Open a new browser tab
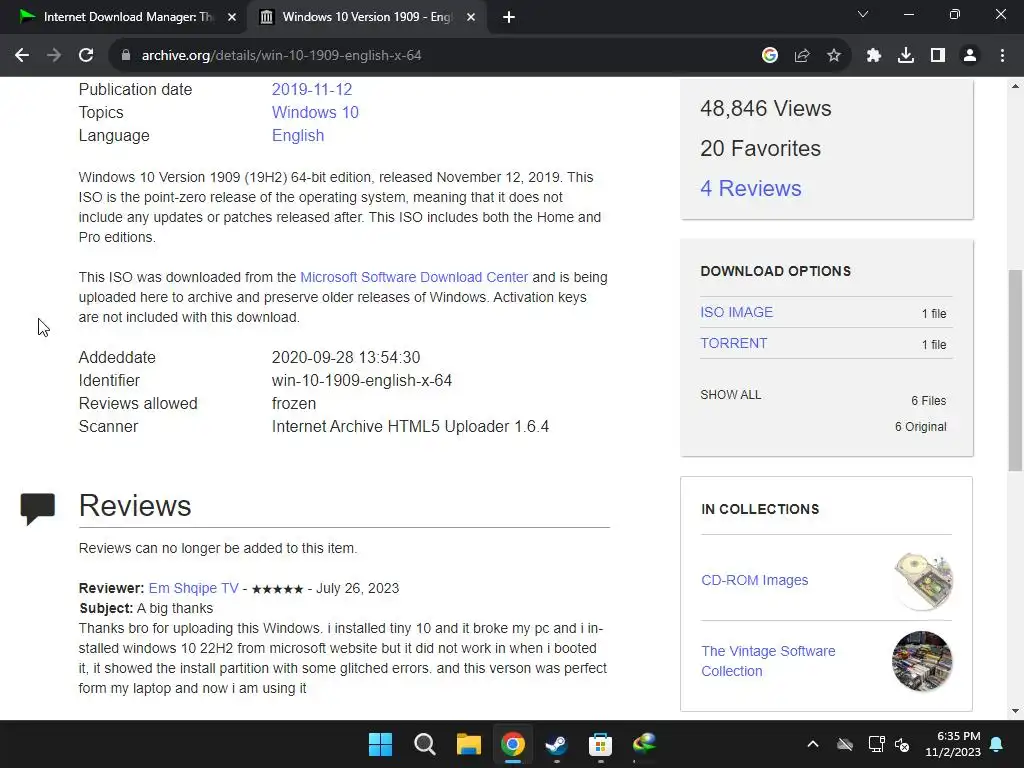This screenshot has width=1024, height=768. (x=509, y=18)
